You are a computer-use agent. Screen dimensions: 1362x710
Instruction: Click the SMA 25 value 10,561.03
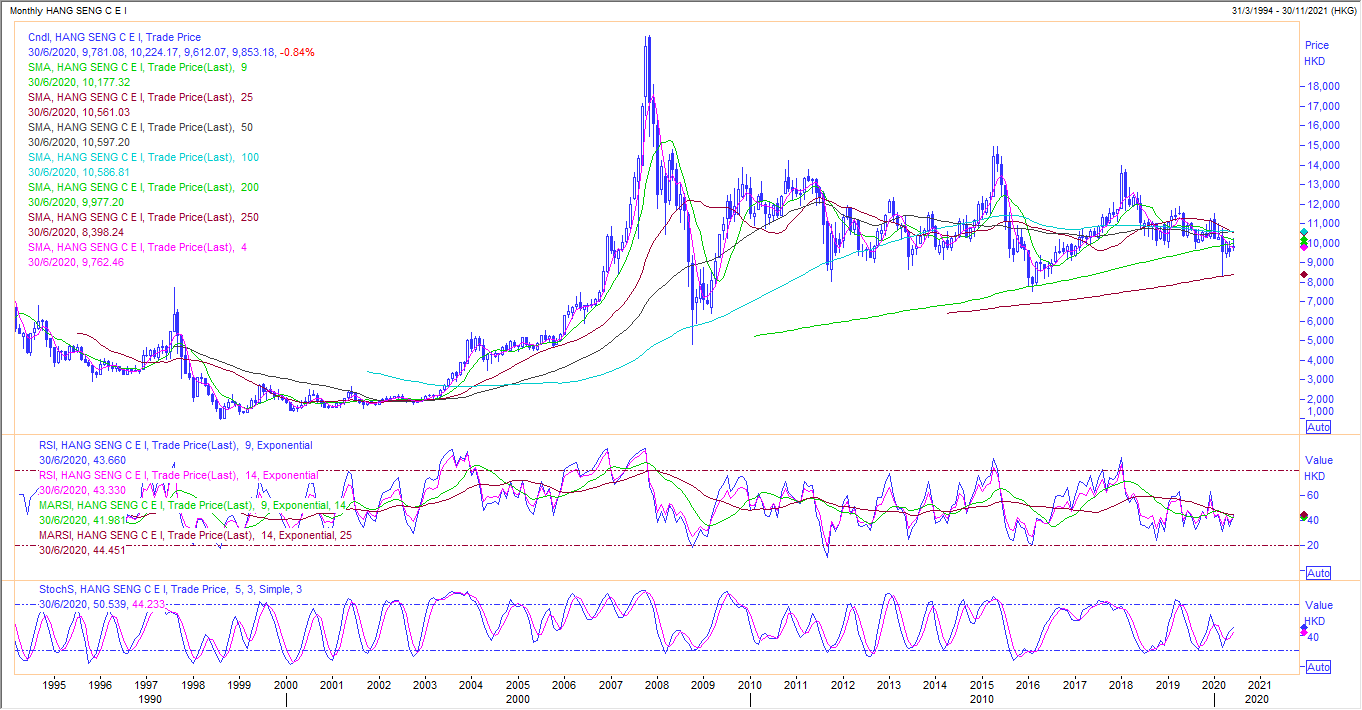coord(106,112)
